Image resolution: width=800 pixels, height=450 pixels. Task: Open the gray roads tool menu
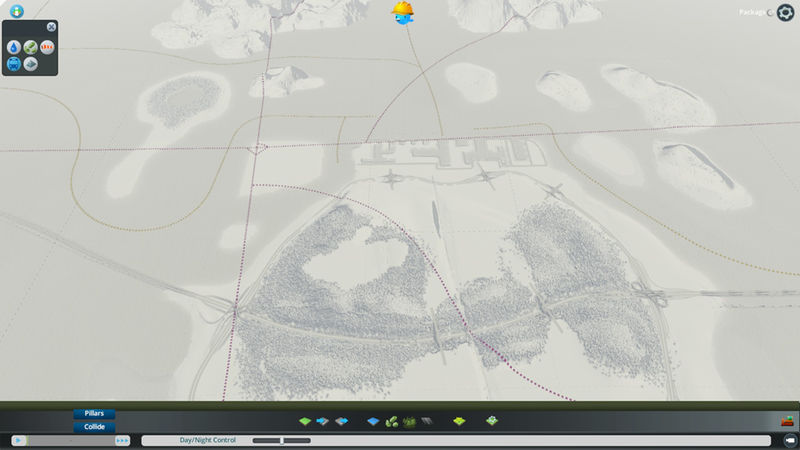click(425, 422)
